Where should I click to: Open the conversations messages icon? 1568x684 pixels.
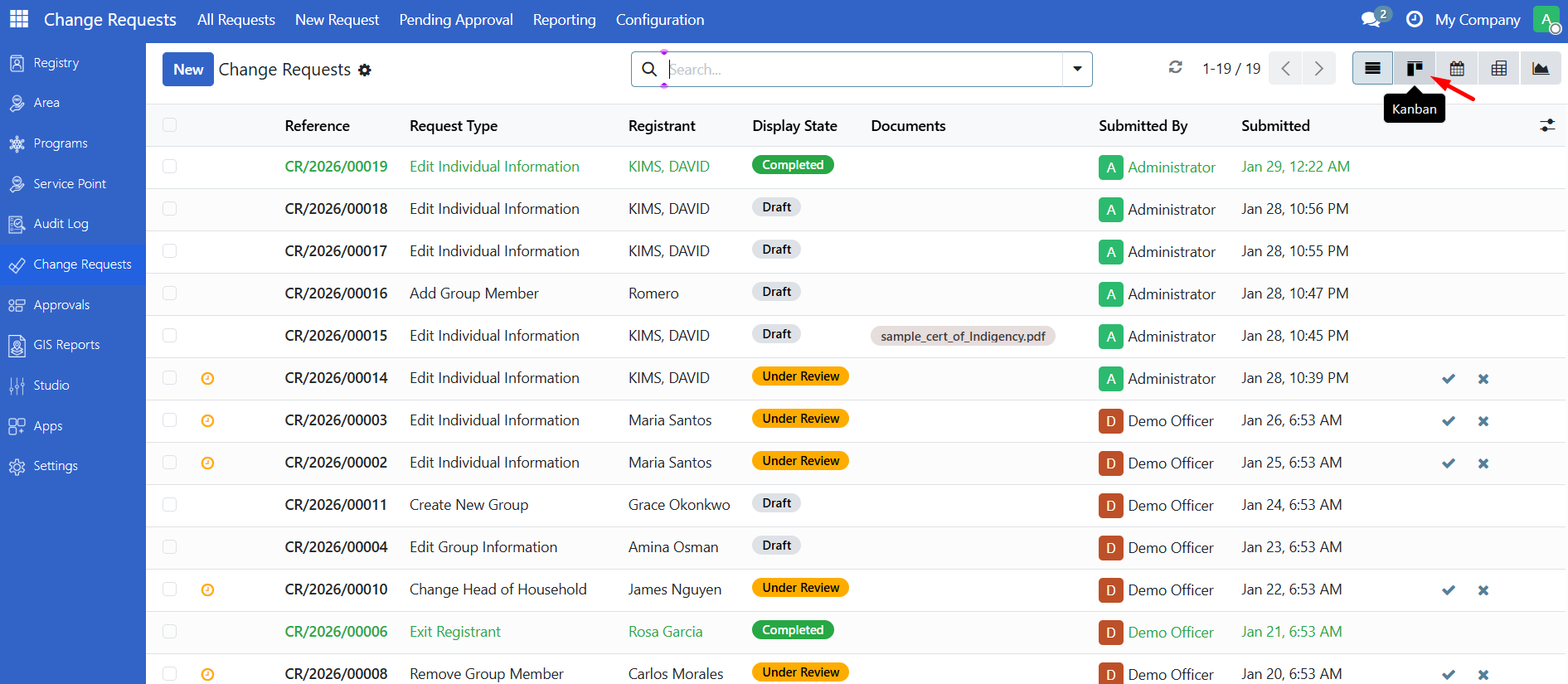pos(1372,19)
